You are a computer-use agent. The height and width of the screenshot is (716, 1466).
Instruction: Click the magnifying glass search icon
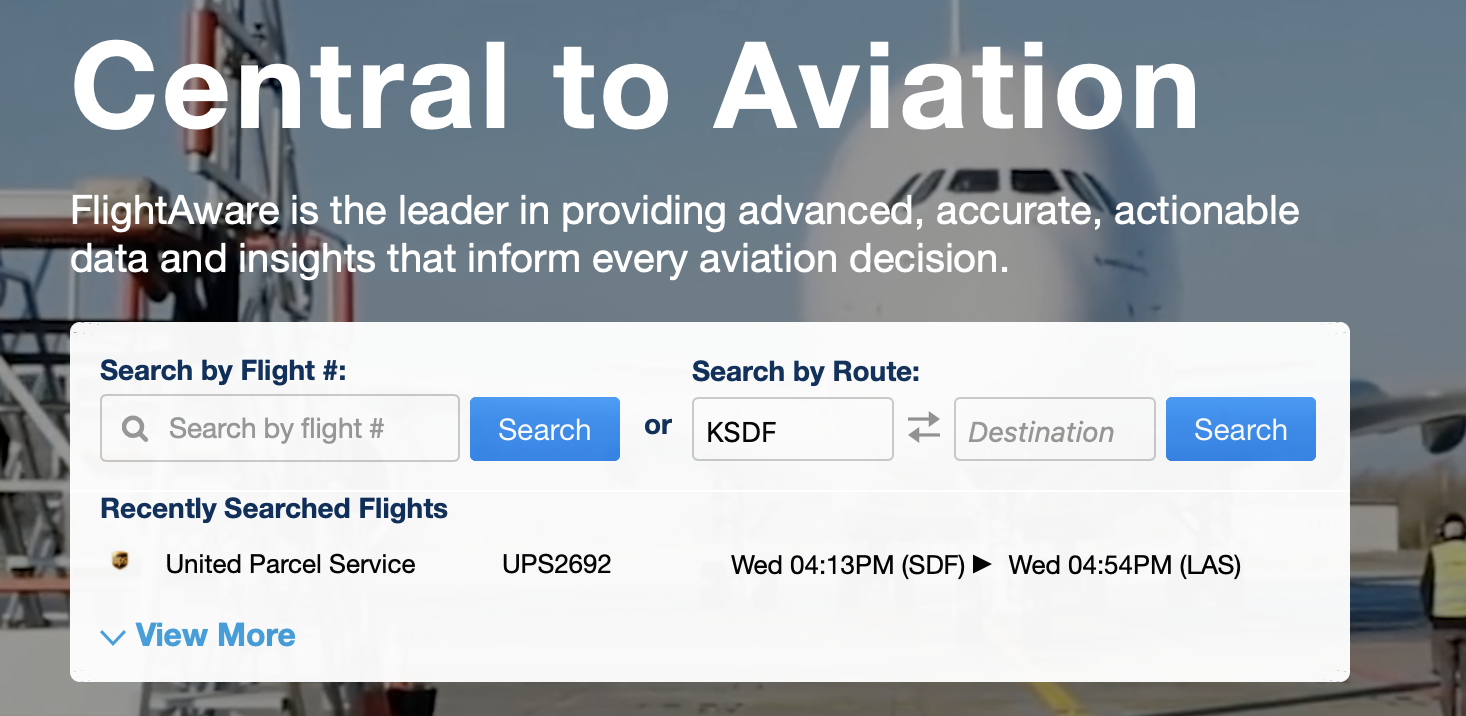coord(135,429)
